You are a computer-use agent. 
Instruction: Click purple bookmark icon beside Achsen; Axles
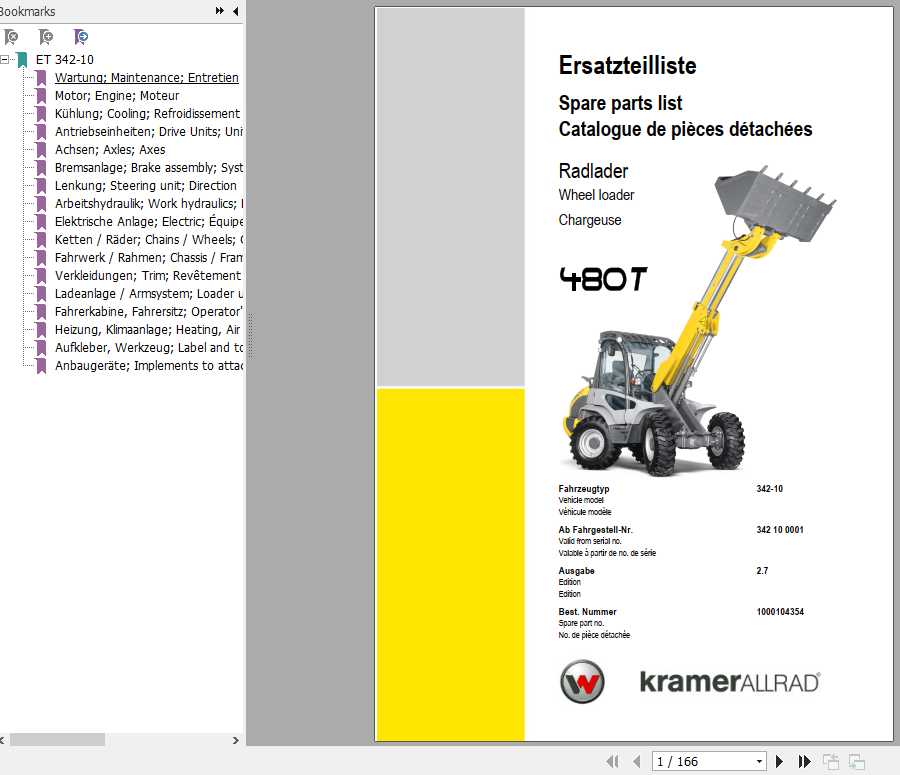[x=41, y=150]
